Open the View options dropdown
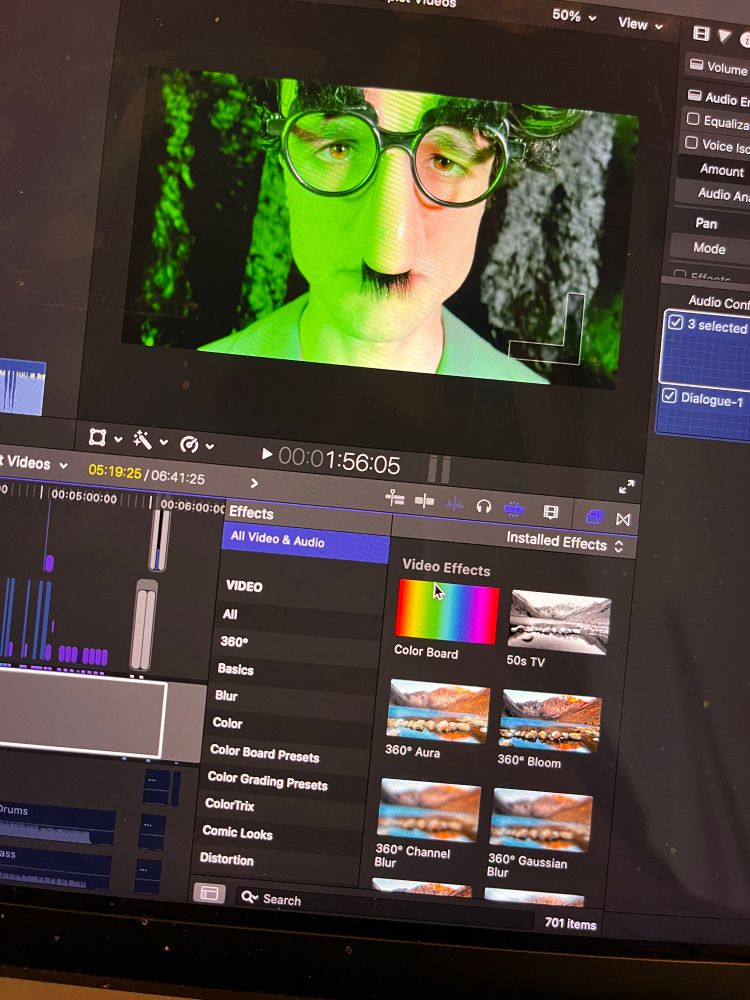 (x=640, y=24)
